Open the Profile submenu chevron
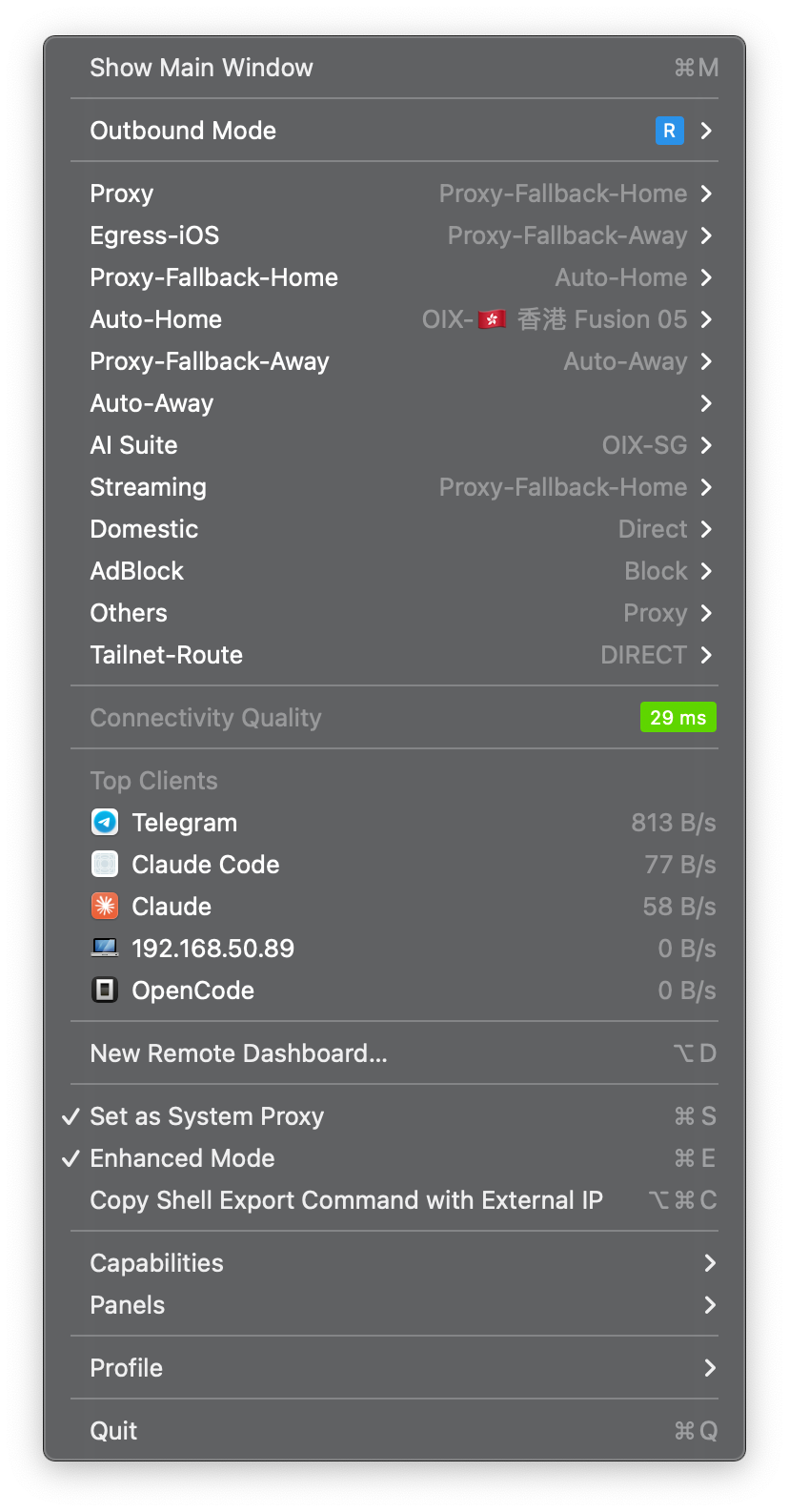Viewport: 789px width, 1512px height. point(710,1368)
